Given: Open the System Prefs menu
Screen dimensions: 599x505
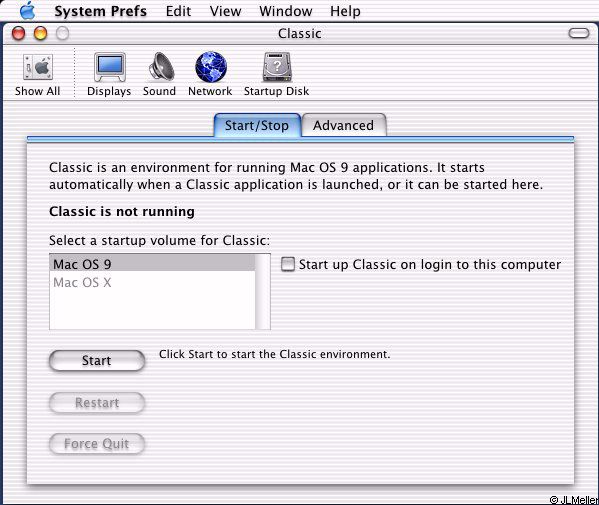Looking at the screenshot, I should pyautogui.click(x=100, y=11).
